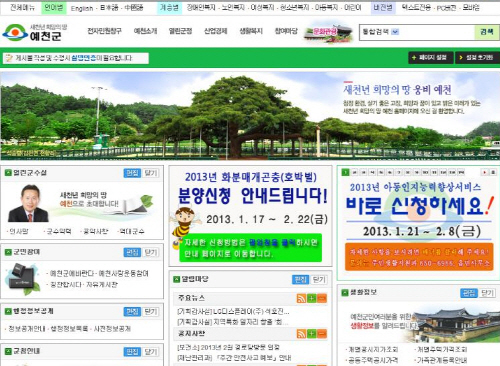Click the stop icon in the banner slideshow
Image resolution: width=500 pixels, height=366 pixels.
pyautogui.click(x=493, y=172)
